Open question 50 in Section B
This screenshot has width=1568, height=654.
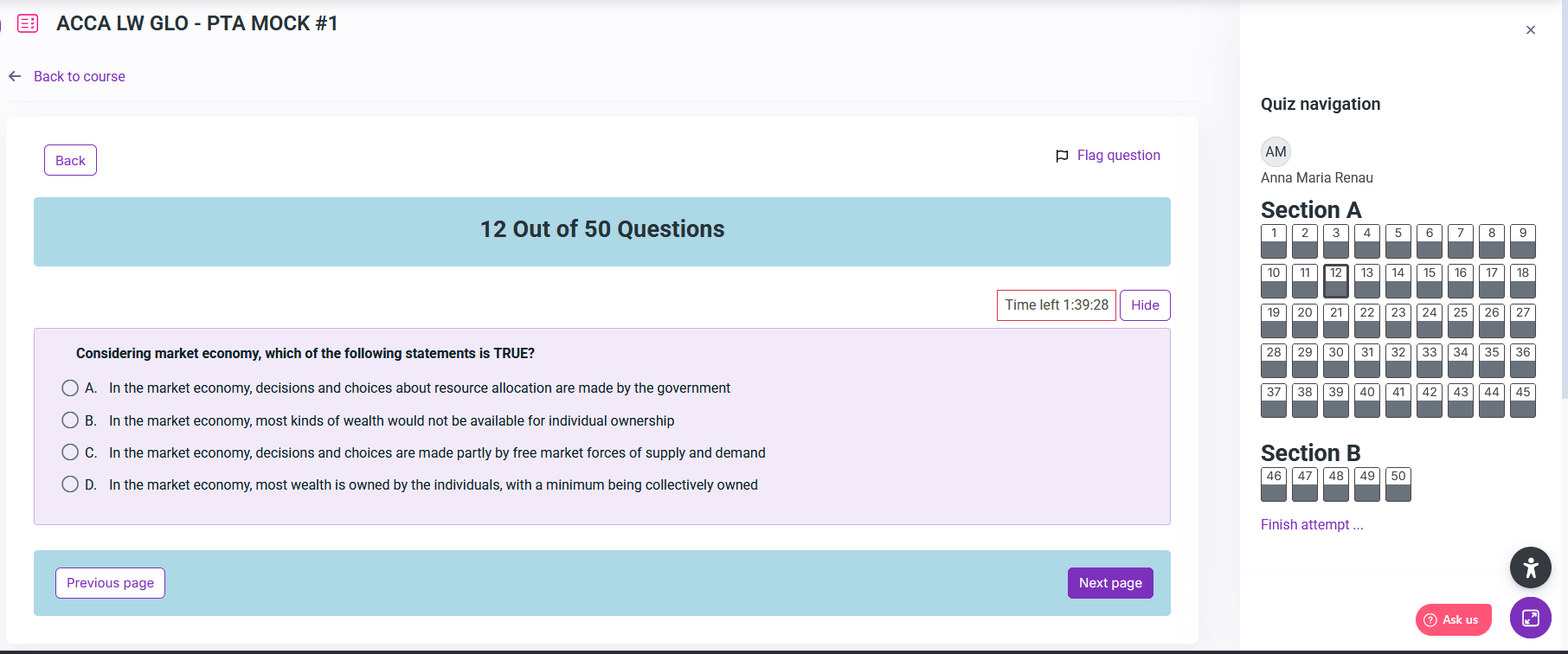(x=1398, y=484)
